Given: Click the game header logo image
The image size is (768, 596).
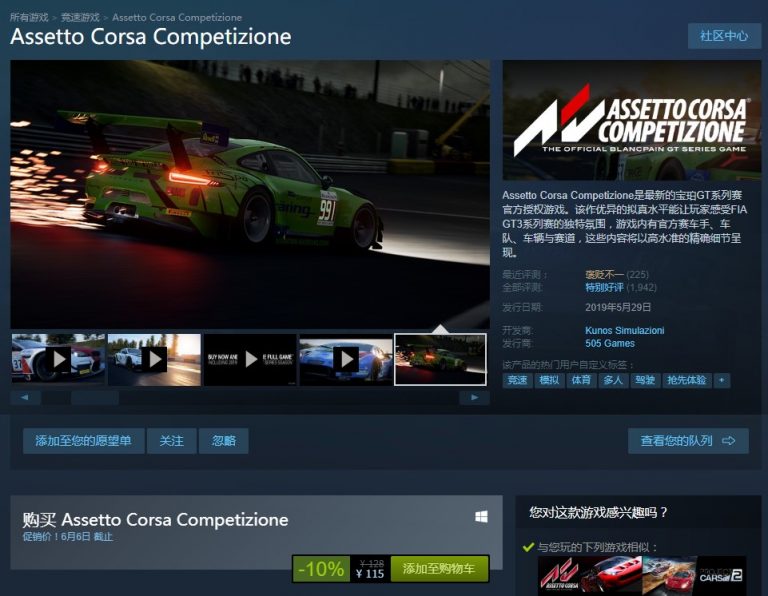Looking at the screenshot, I should [x=632, y=120].
